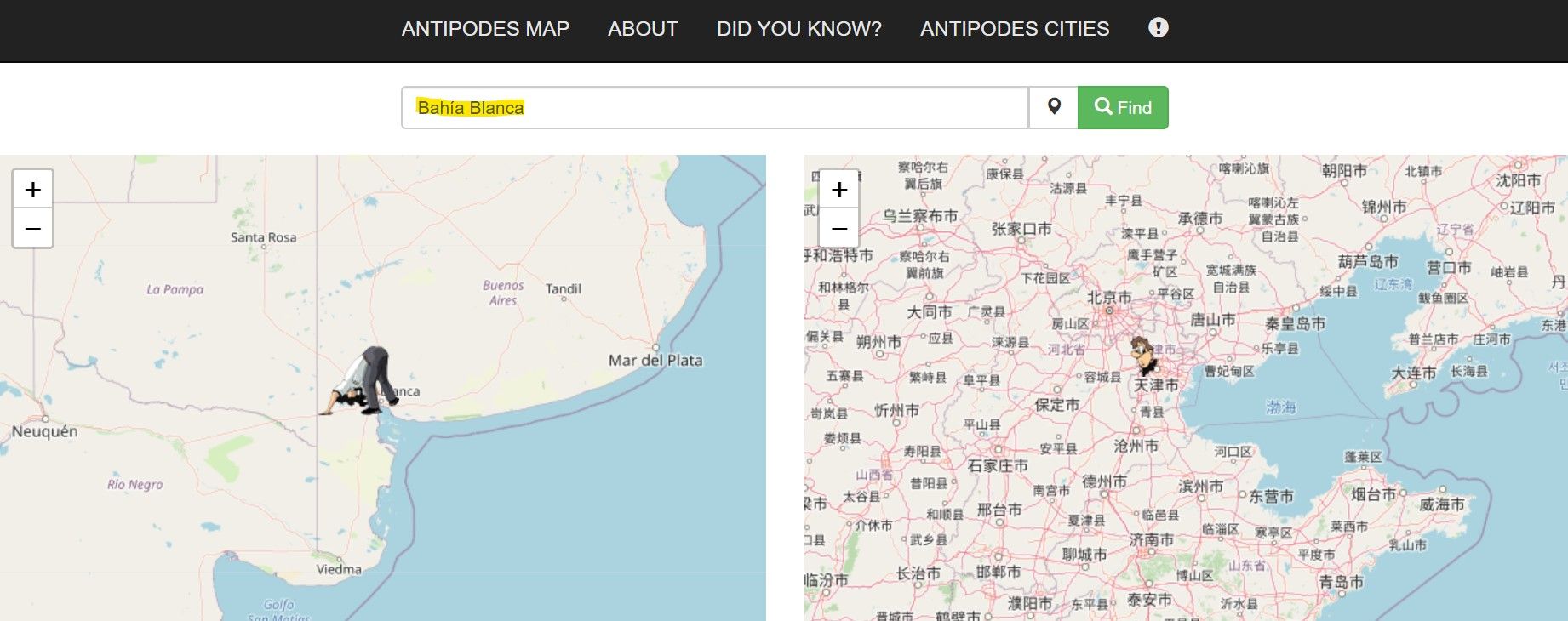Click the Neuquén city label

click(x=44, y=431)
